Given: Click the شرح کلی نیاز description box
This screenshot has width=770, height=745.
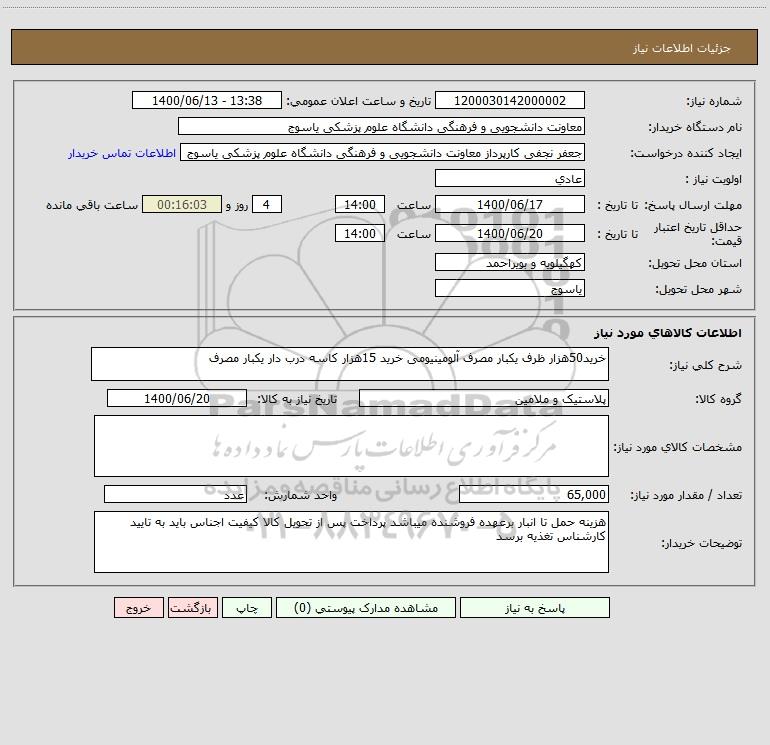Looking at the screenshot, I should (x=350, y=364).
